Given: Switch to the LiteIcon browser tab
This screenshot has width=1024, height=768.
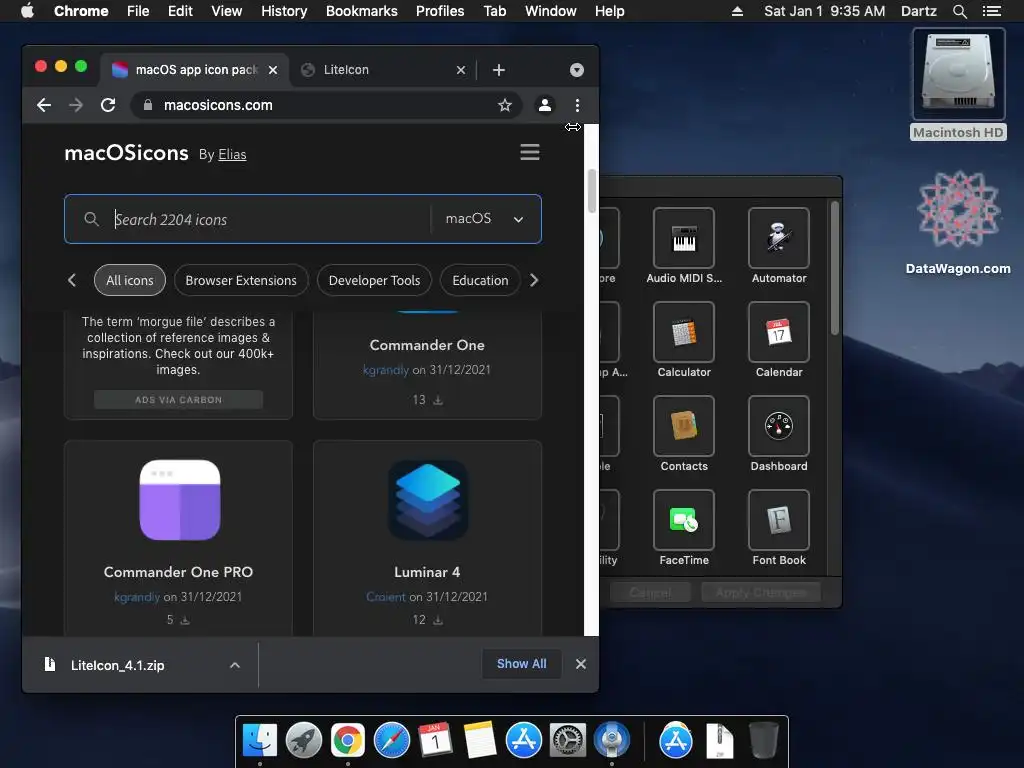Looking at the screenshot, I should pos(383,70).
